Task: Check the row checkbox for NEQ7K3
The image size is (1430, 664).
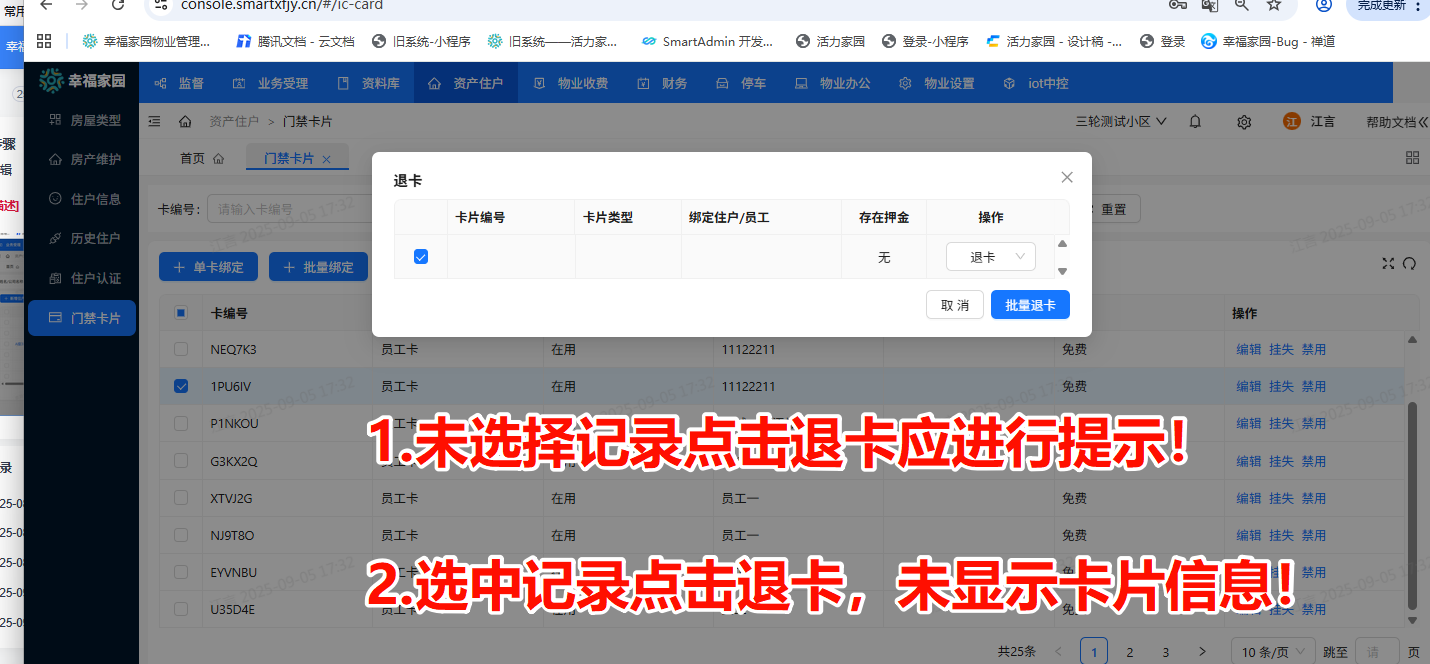Action: [x=181, y=349]
